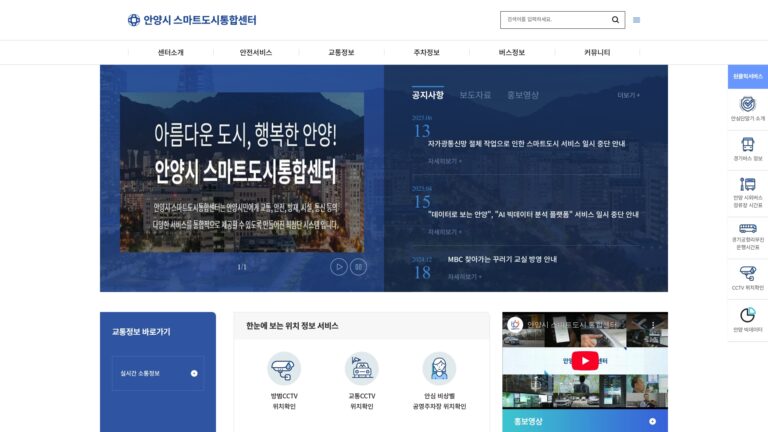Screen dimensions: 768x432
Task: Open the traffic CCTV location icon
Action: (x=361, y=368)
